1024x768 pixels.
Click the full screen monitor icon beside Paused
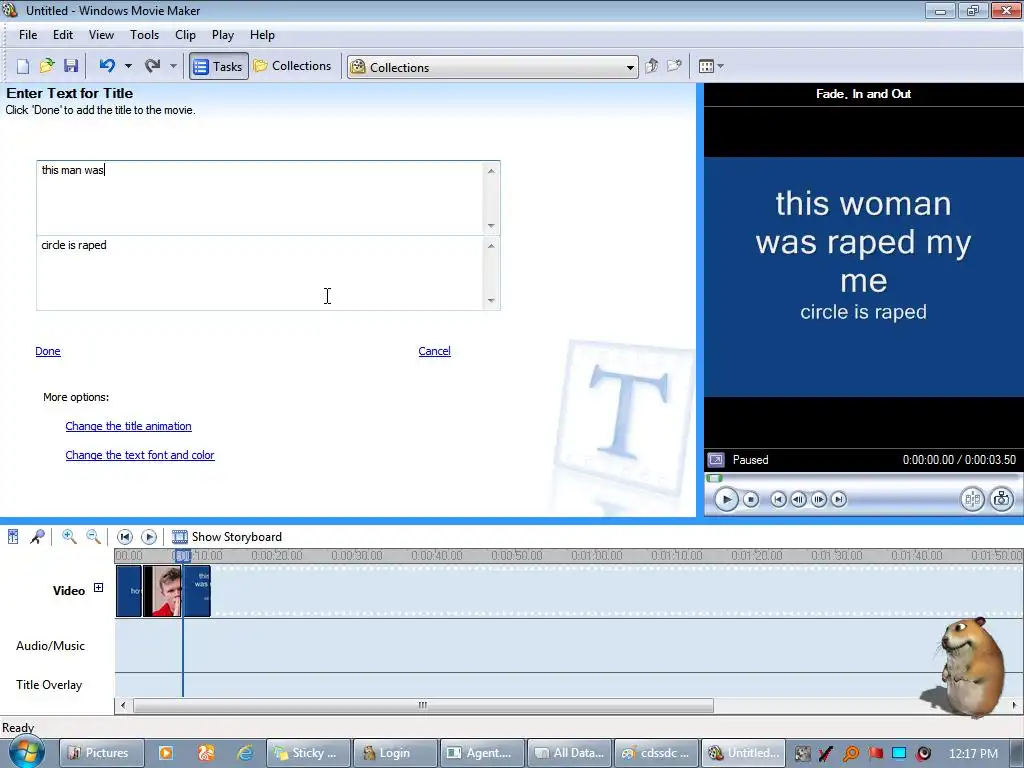pyautogui.click(x=716, y=460)
